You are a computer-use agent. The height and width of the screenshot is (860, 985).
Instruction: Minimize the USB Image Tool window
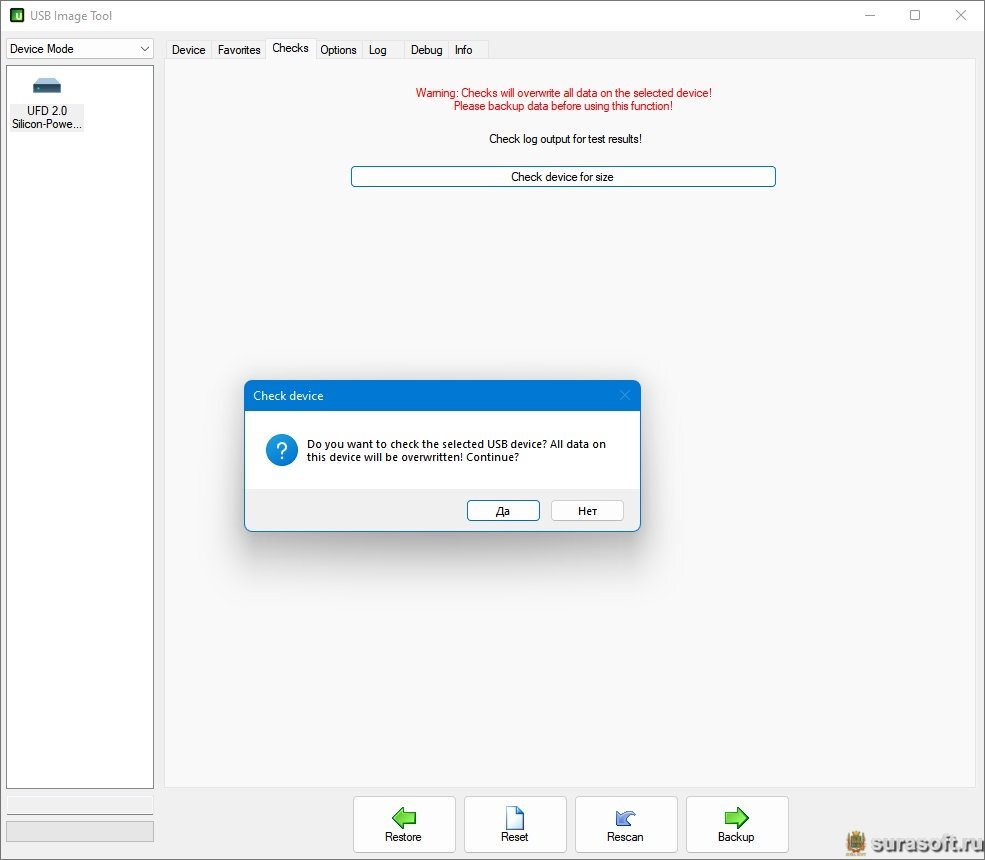pos(870,15)
